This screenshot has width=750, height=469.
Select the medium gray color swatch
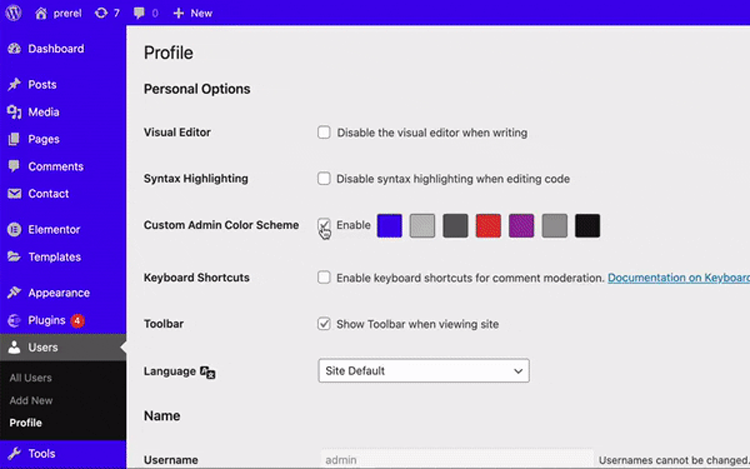click(x=554, y=226)
